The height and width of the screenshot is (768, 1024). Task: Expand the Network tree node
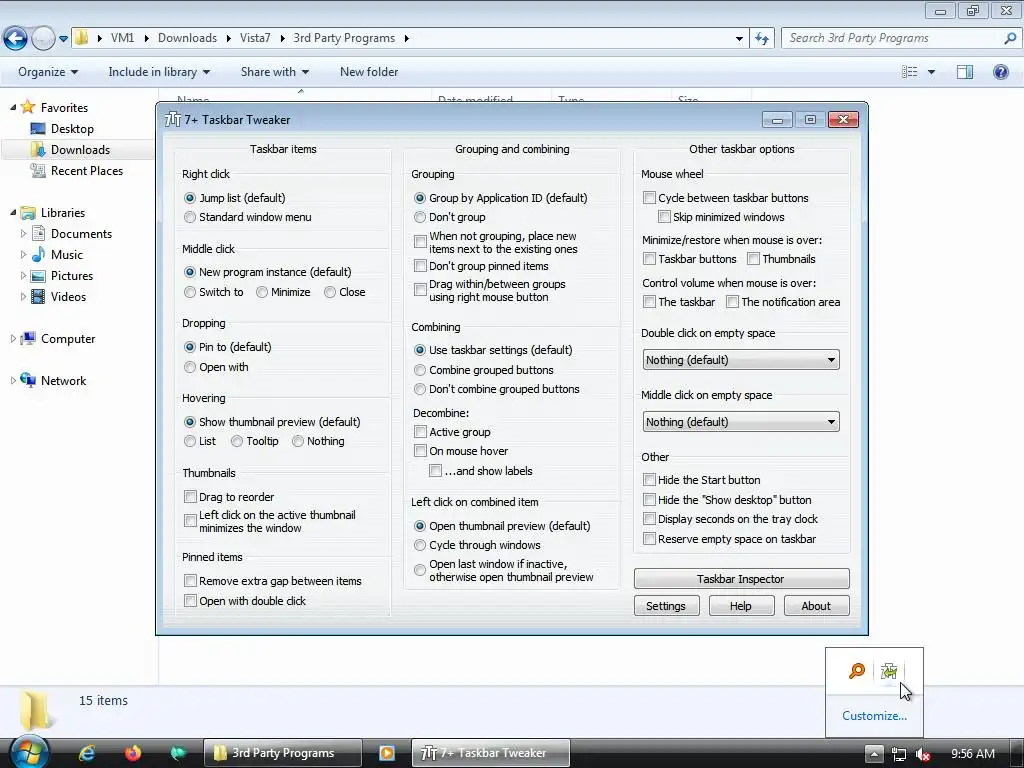(12, 380)
